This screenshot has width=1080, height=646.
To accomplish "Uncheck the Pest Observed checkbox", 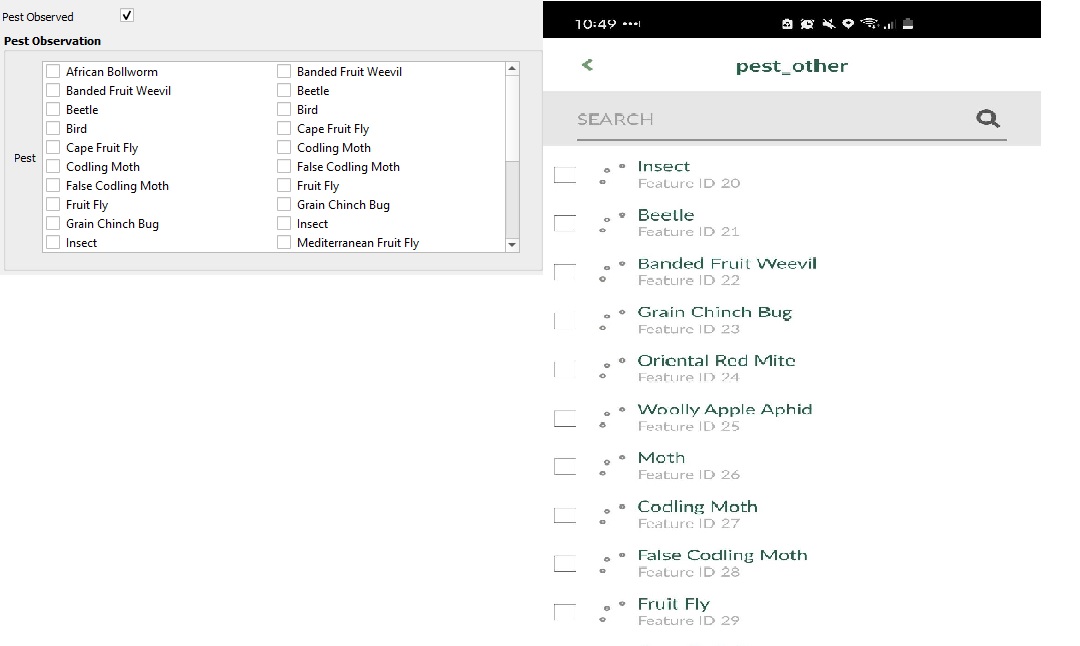I will pyautogui.click(x=127, y=15).
